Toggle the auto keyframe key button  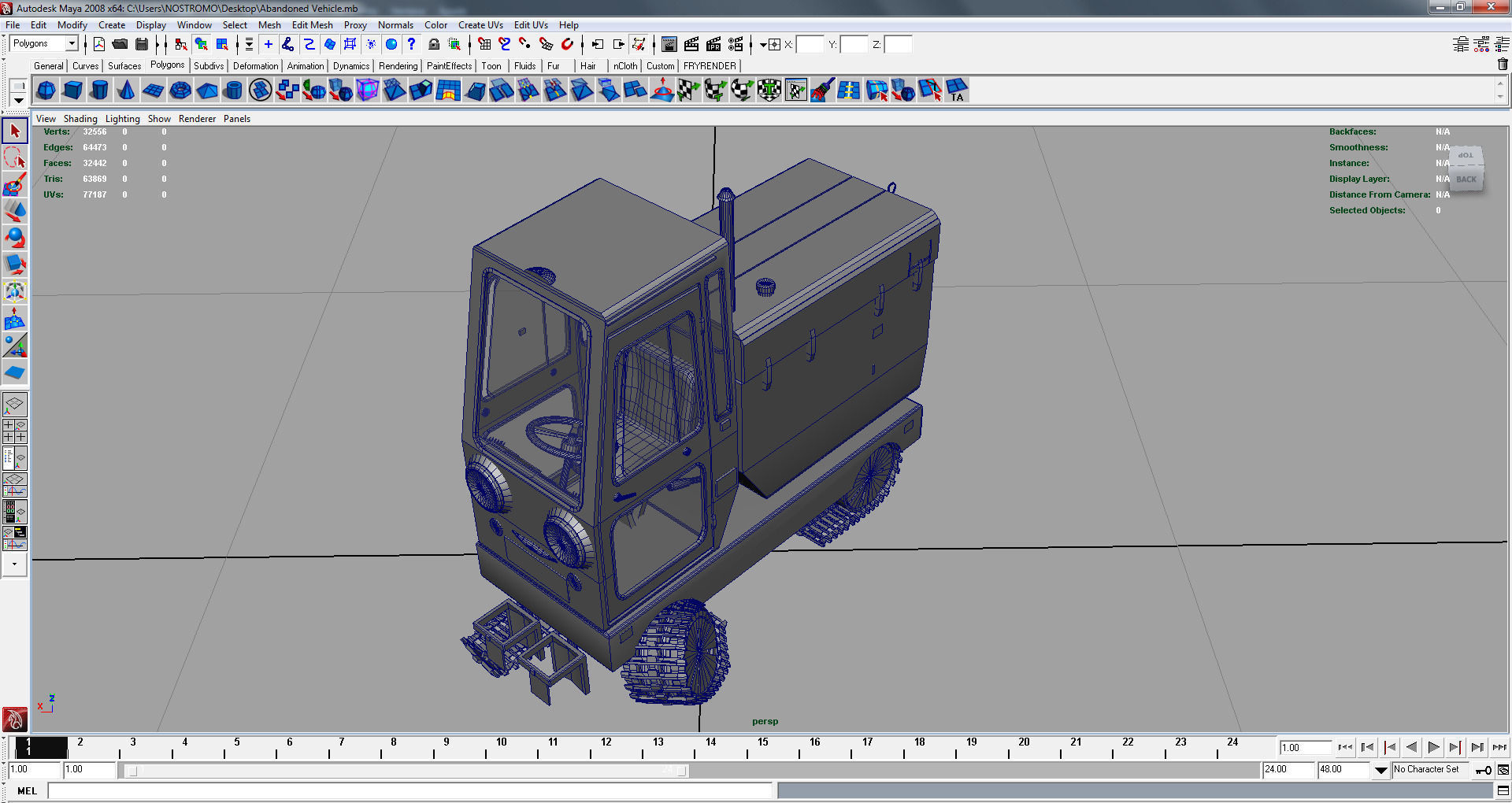coord(1484,770)
